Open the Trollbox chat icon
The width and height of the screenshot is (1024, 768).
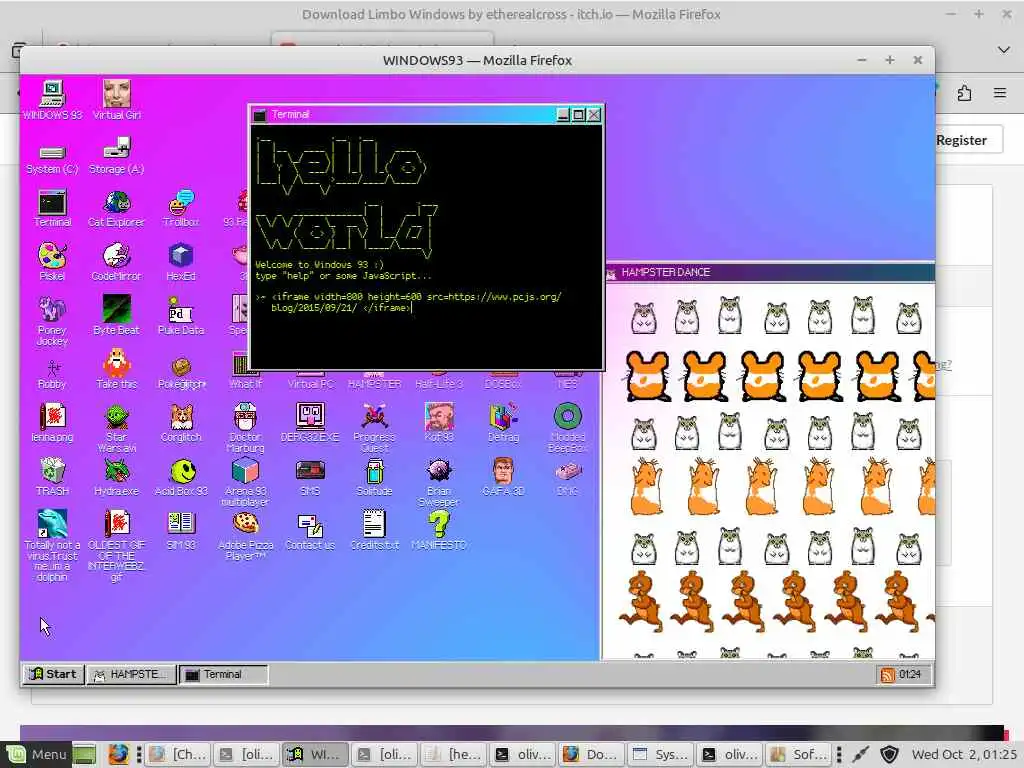coord(181,208)
